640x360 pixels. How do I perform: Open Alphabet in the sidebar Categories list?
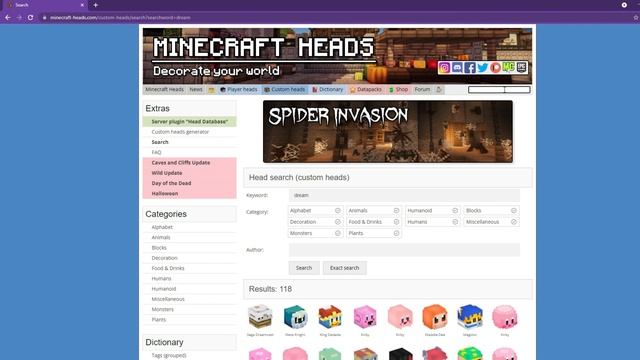[162, 227]
